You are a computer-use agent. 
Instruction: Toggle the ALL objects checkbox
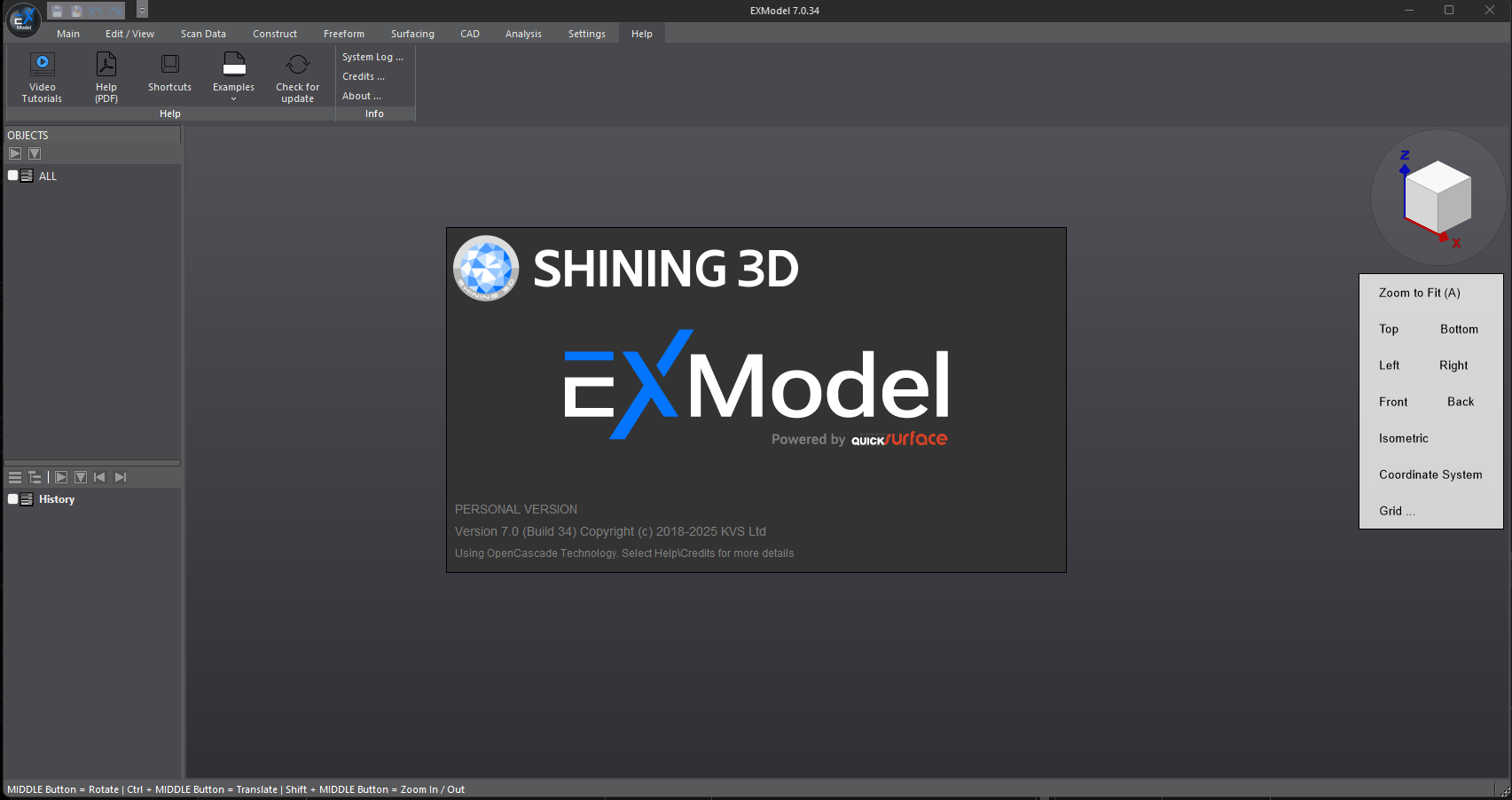click(x=13, y=176)
